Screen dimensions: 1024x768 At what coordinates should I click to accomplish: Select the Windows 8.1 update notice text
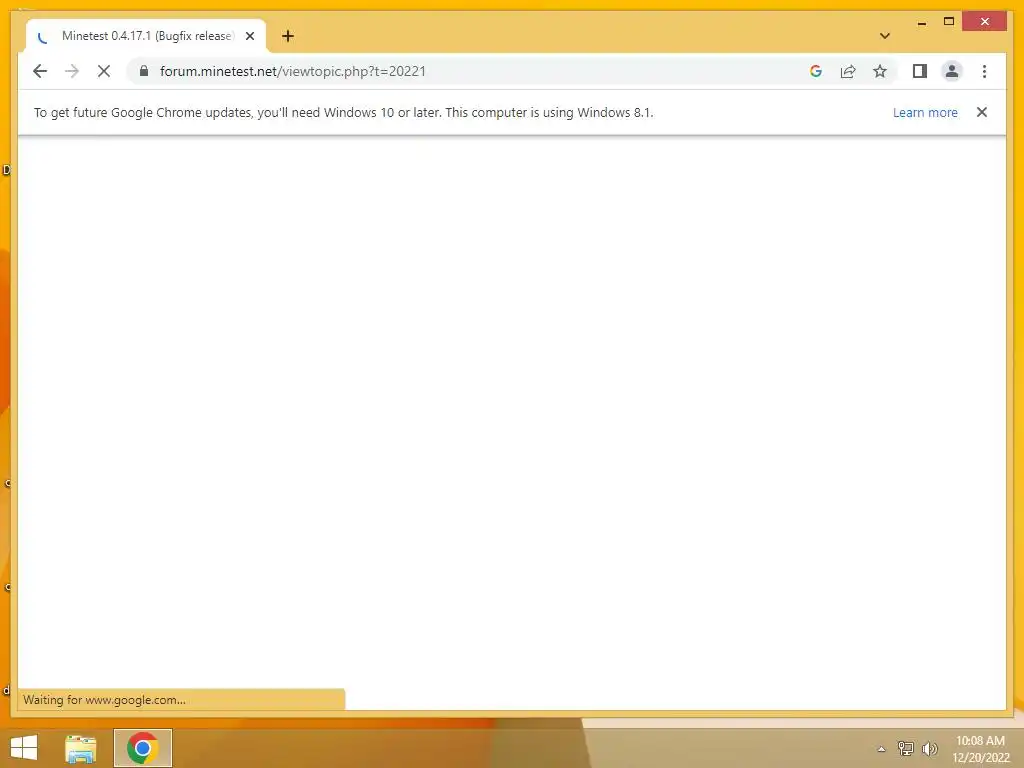[344, 112]
